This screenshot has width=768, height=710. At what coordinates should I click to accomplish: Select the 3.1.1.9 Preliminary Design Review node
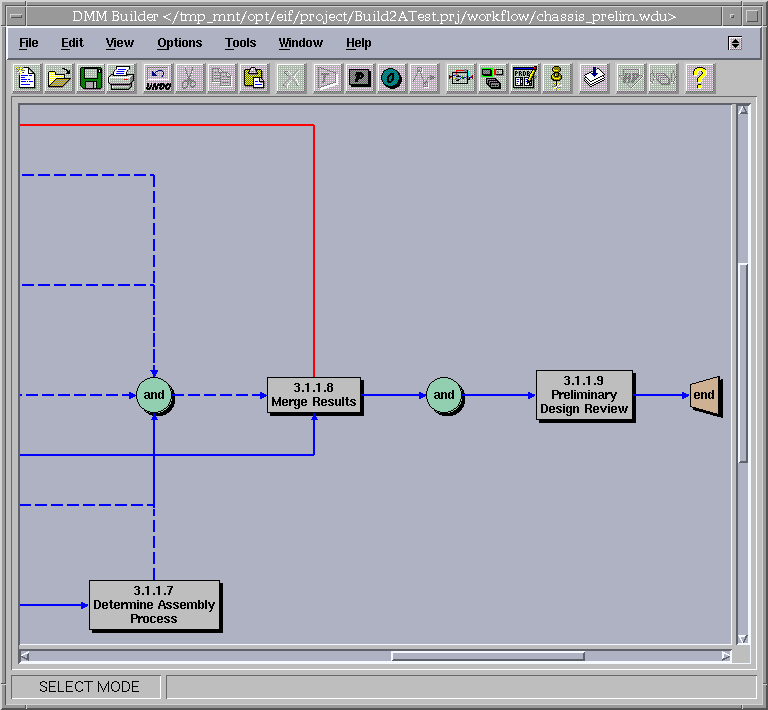[584, 395]
